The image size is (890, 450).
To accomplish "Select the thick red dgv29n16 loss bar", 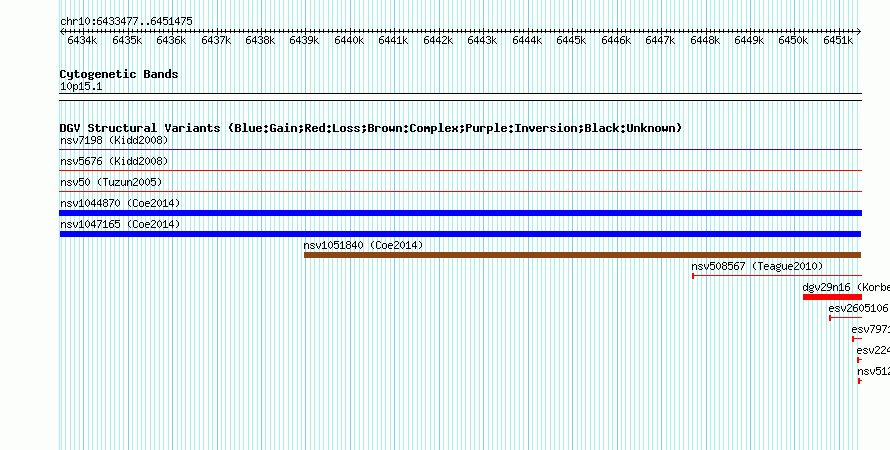I will click(x=832, y=297).
